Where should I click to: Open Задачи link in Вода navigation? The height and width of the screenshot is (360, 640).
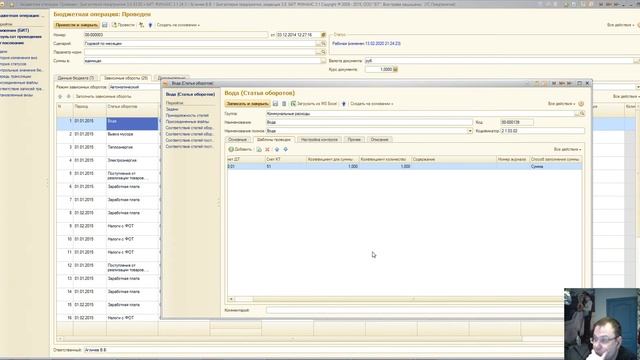pyautogui.click(x=172, y=109)
